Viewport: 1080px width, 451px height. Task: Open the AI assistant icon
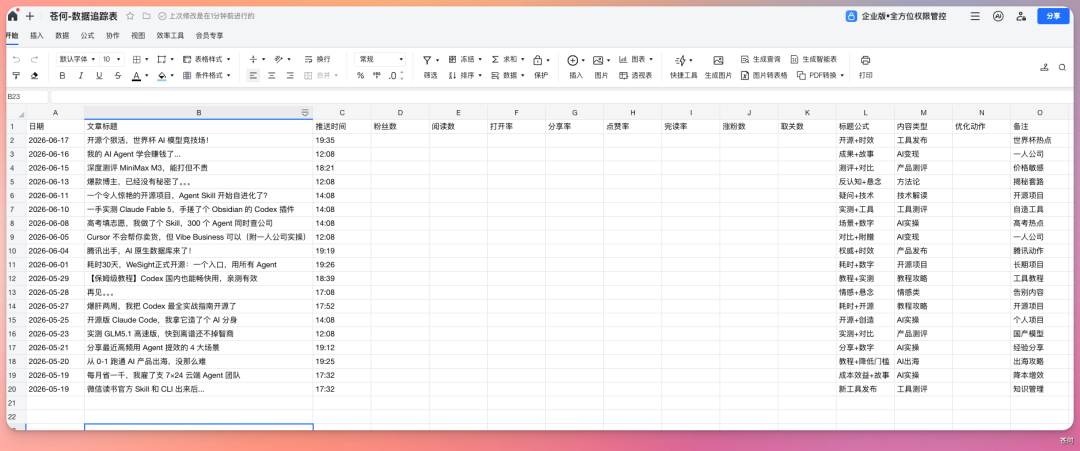(997, 16)
